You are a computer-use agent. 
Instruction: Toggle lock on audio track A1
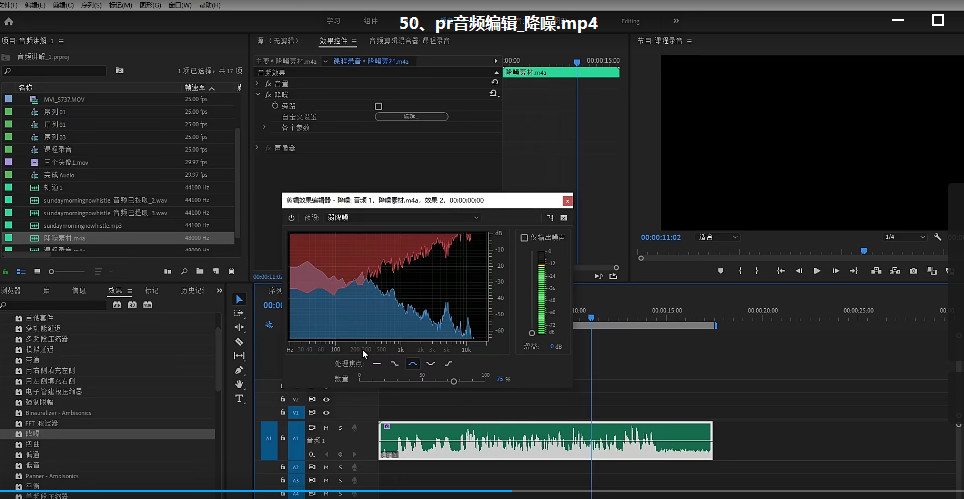[x=282, y=438]
